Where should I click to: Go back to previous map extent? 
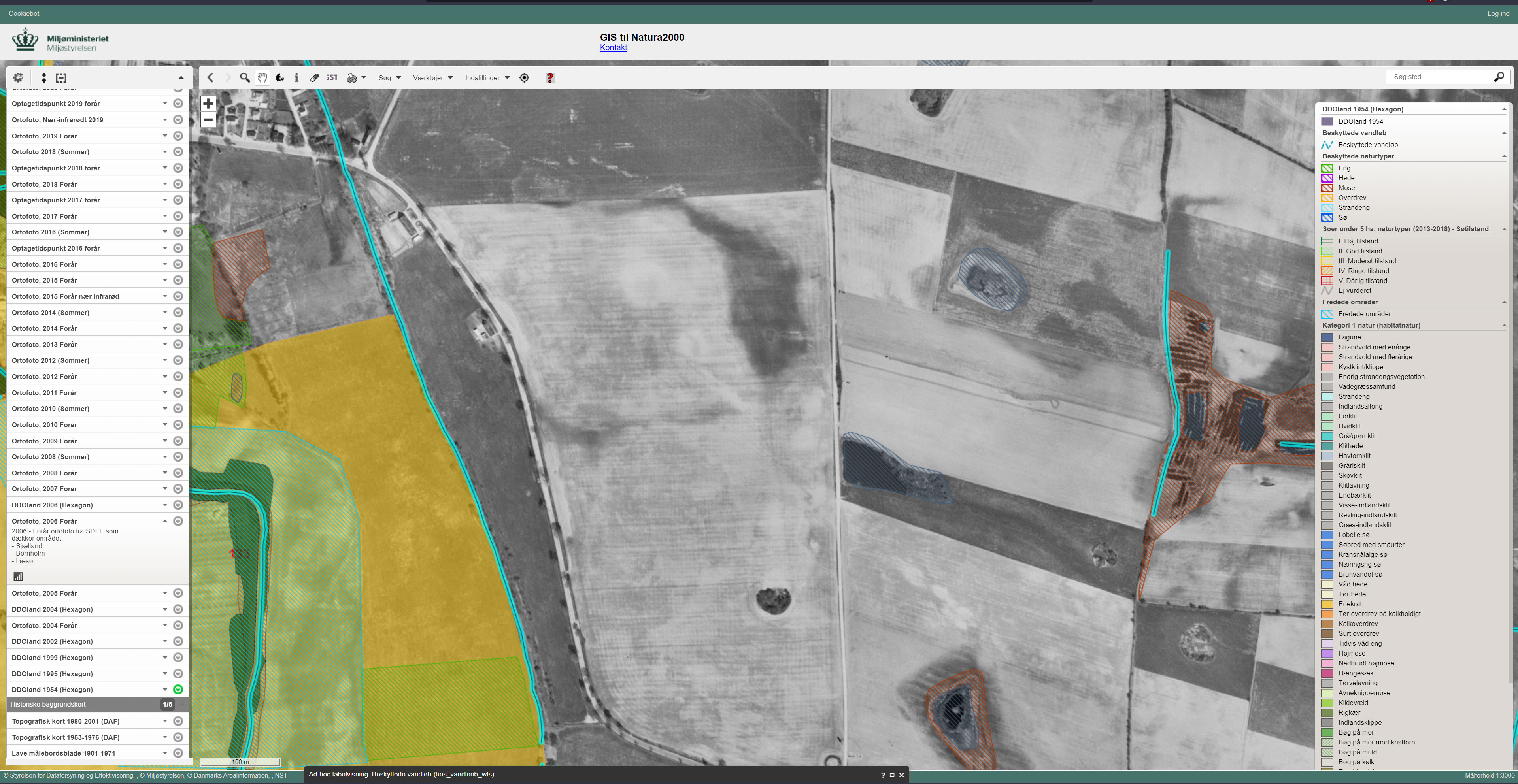[210, 78]
